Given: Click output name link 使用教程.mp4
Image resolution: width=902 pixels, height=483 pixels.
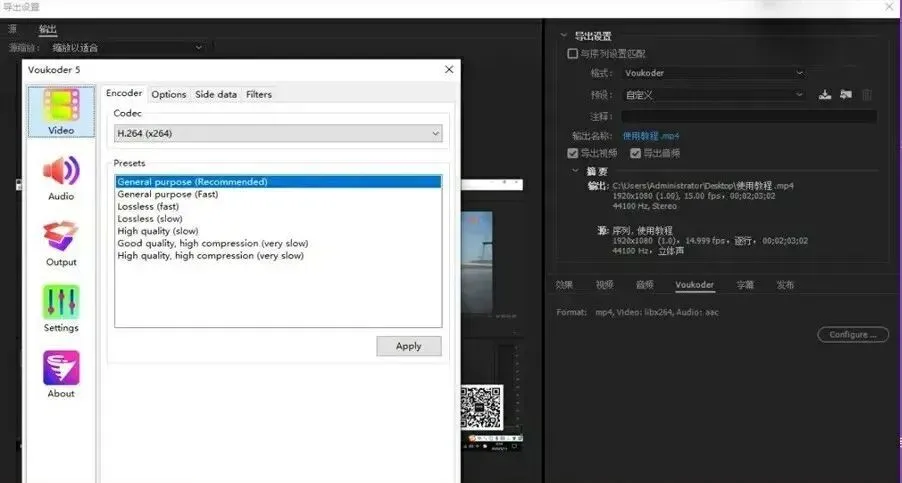Looking at the screenshot, I should pyautogui.click(x=651, y=136).
